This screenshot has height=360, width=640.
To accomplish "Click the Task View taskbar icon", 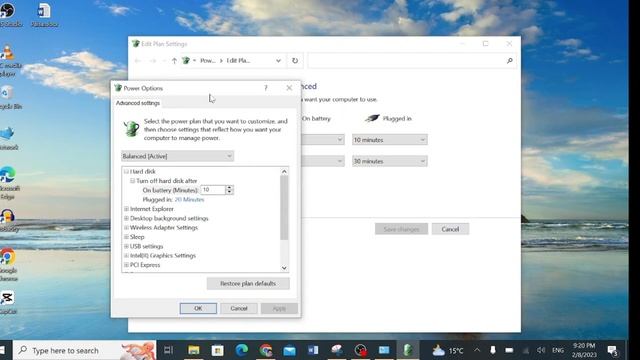I will coord(168,350).
